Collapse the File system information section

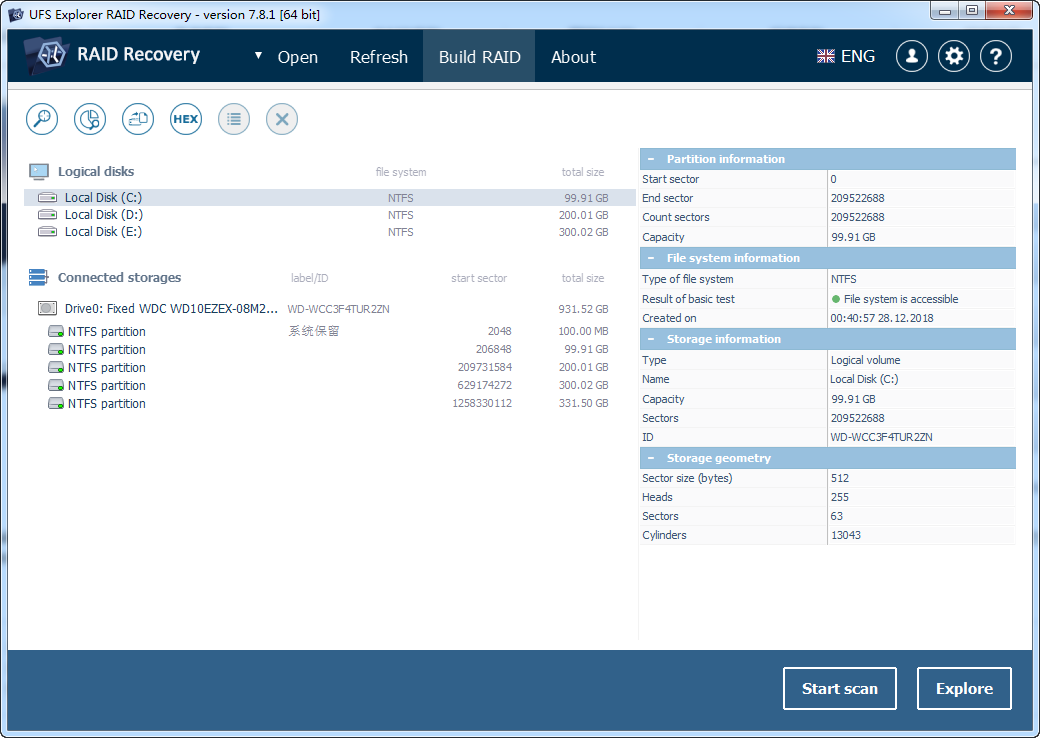coord(651,258)
